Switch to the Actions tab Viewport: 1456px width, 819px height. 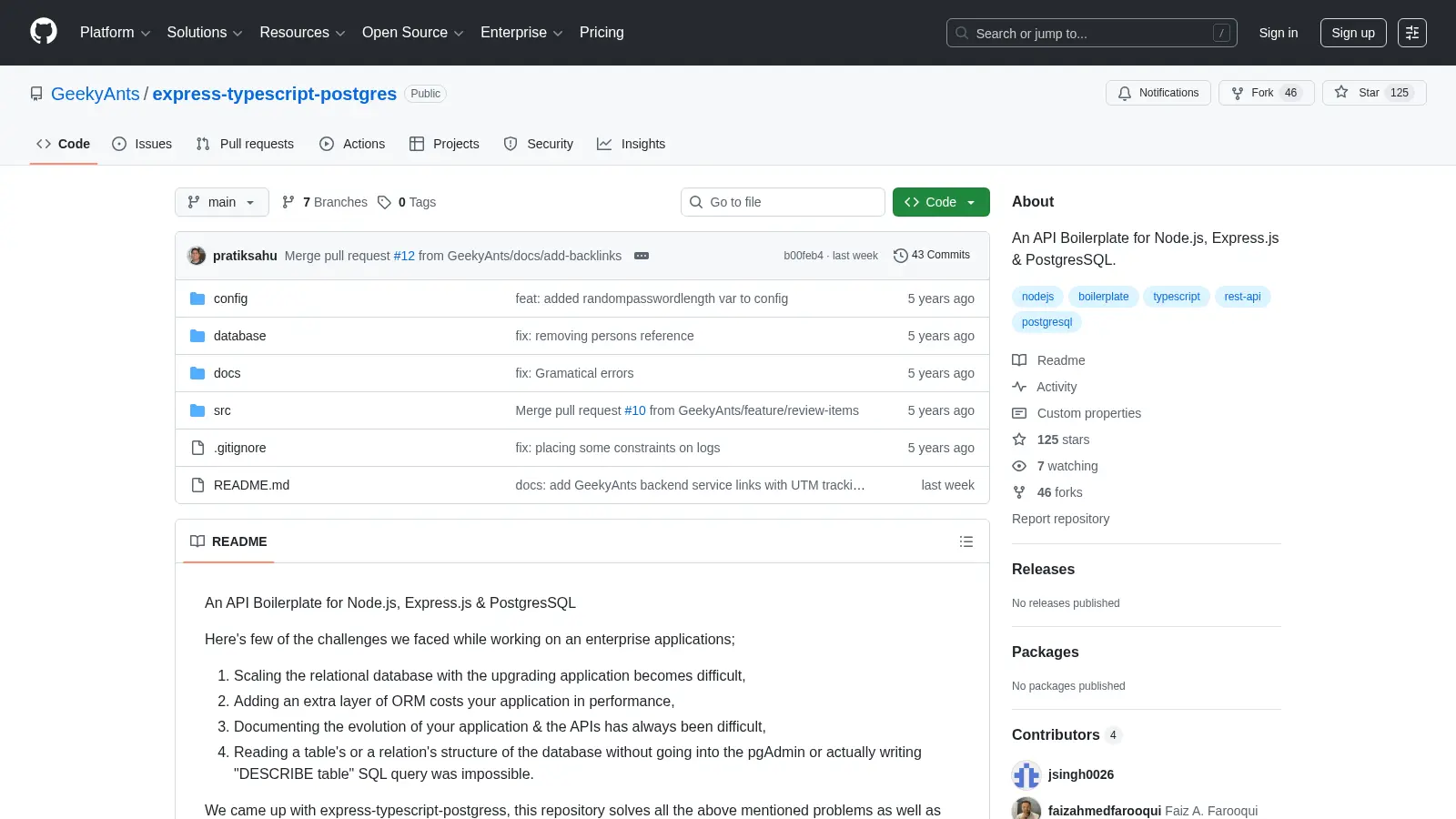click(x=352, y=144)
